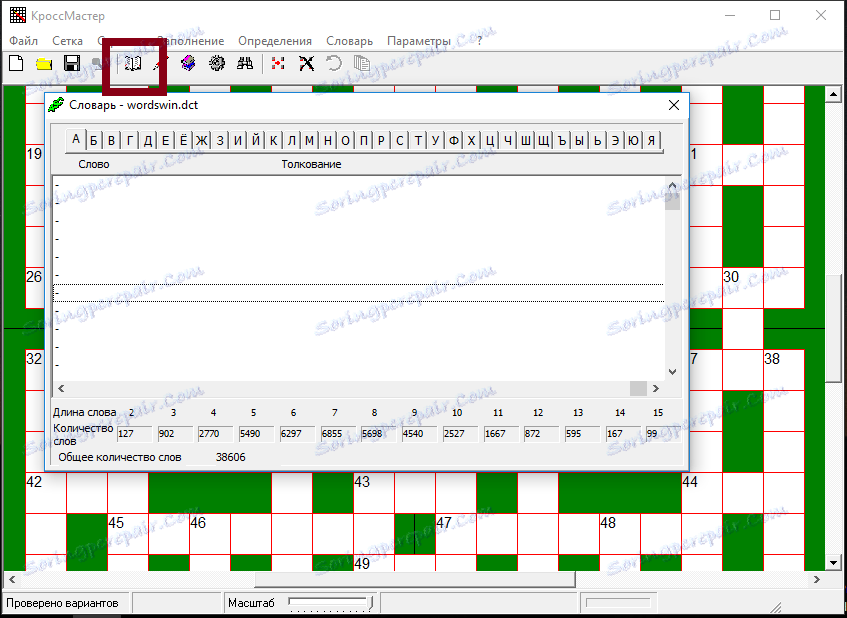Click the green icon in Словарь dialog title
This screenshot has width=847, height=618.
click(x=56, y=105)
